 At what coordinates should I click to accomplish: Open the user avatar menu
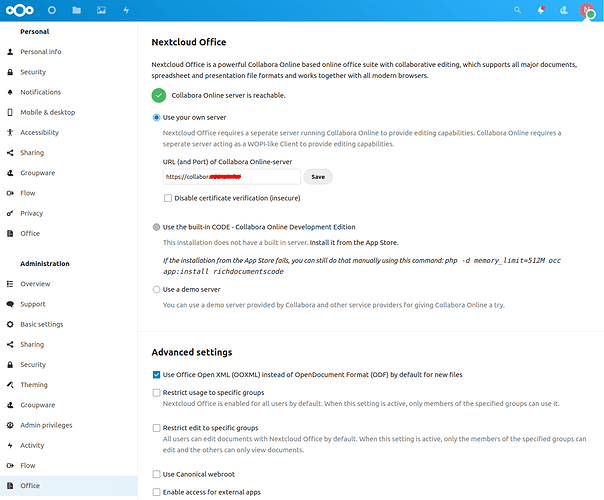[587, 10]
